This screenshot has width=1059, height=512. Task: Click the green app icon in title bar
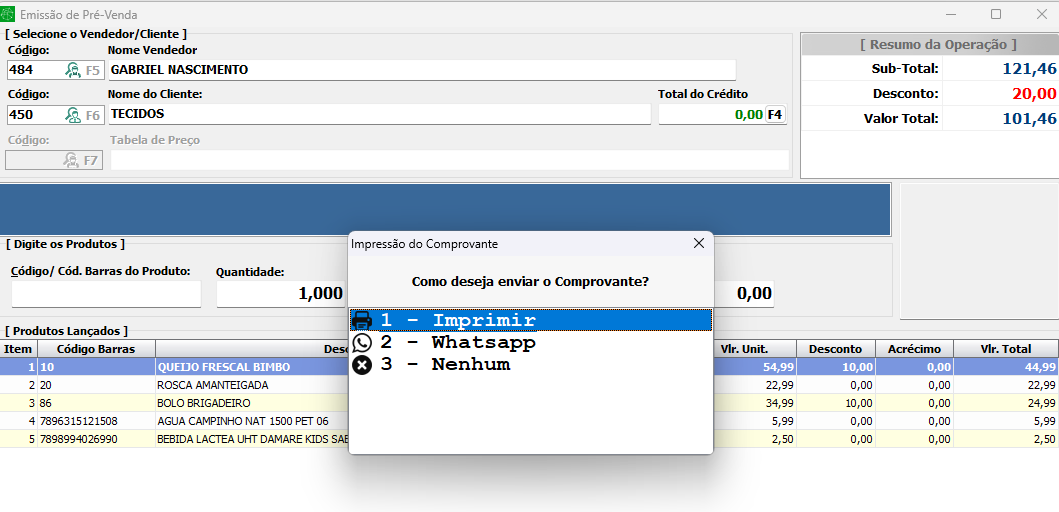point(11,15)
